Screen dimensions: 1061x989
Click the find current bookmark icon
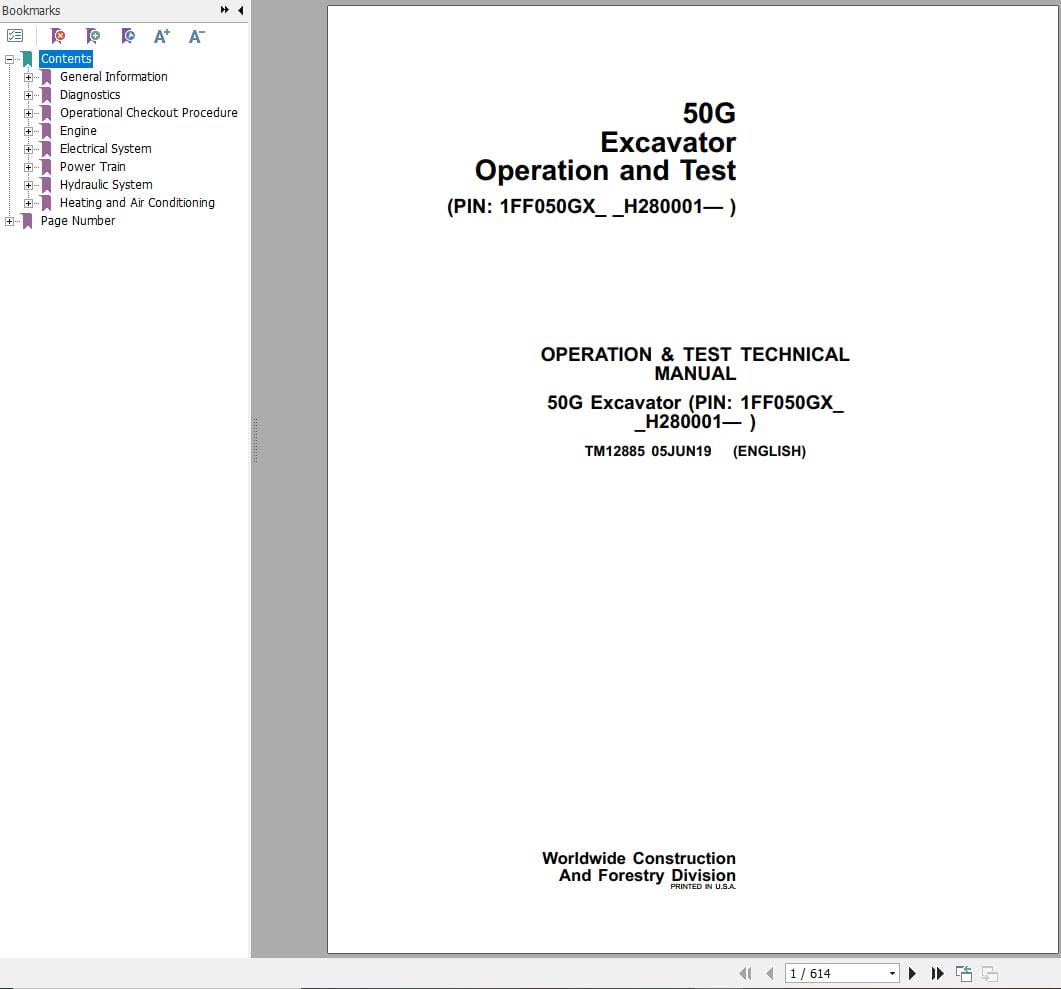click(128, 36)
